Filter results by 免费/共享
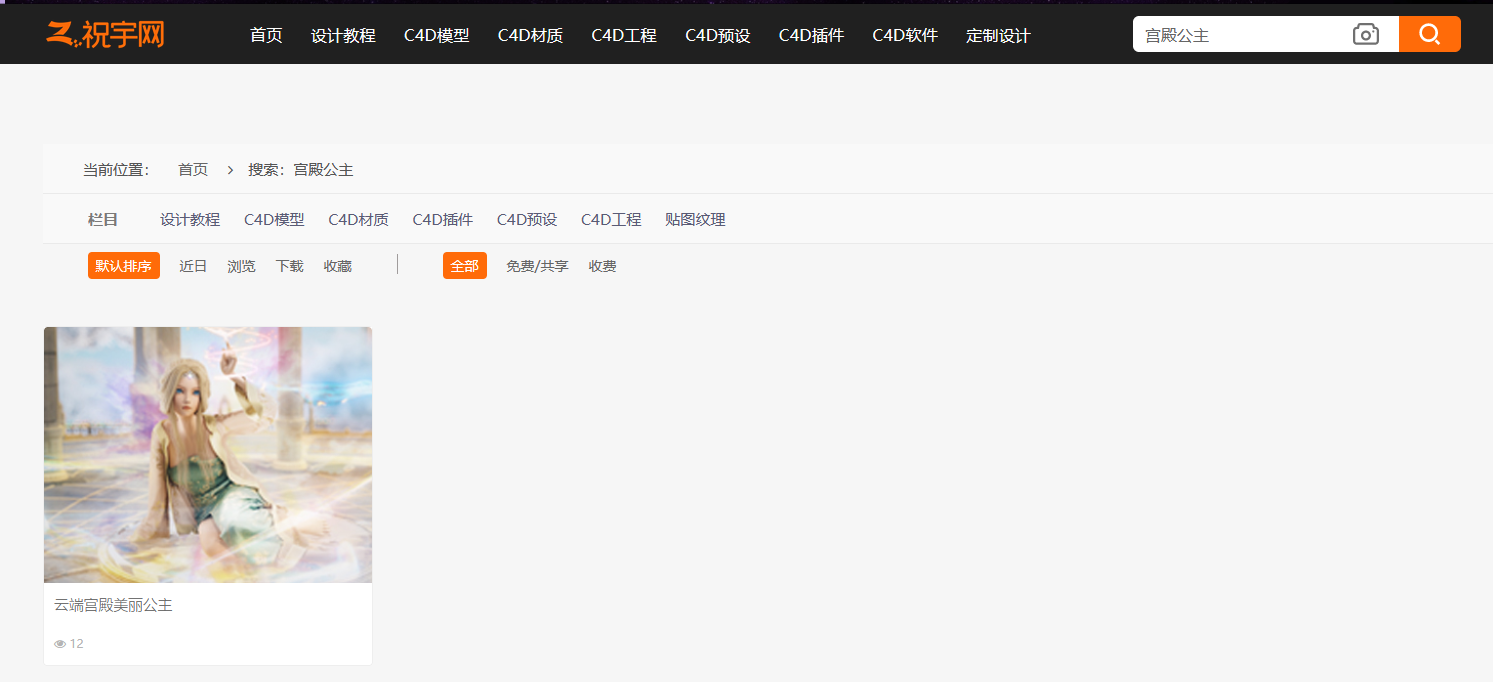Viewport: 1493px width, 682px height. (x=537, y=266)
